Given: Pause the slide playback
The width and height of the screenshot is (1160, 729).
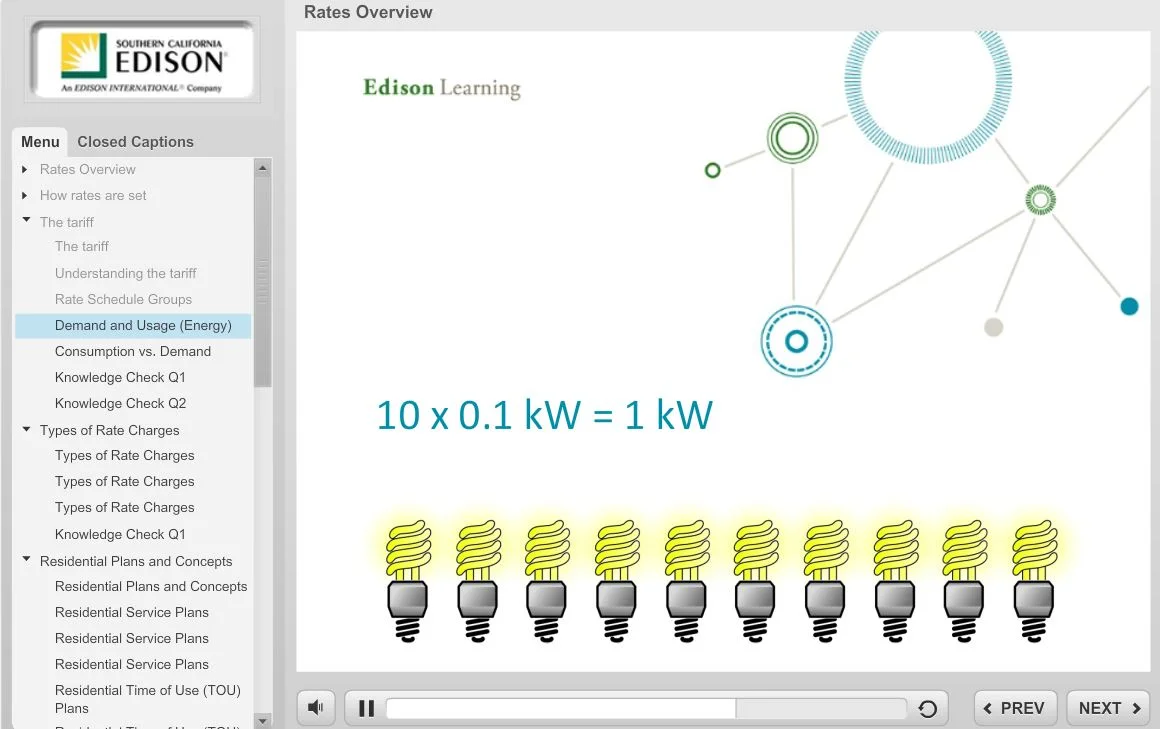Looking at the screenshot, I should click(x=366, y=708).
